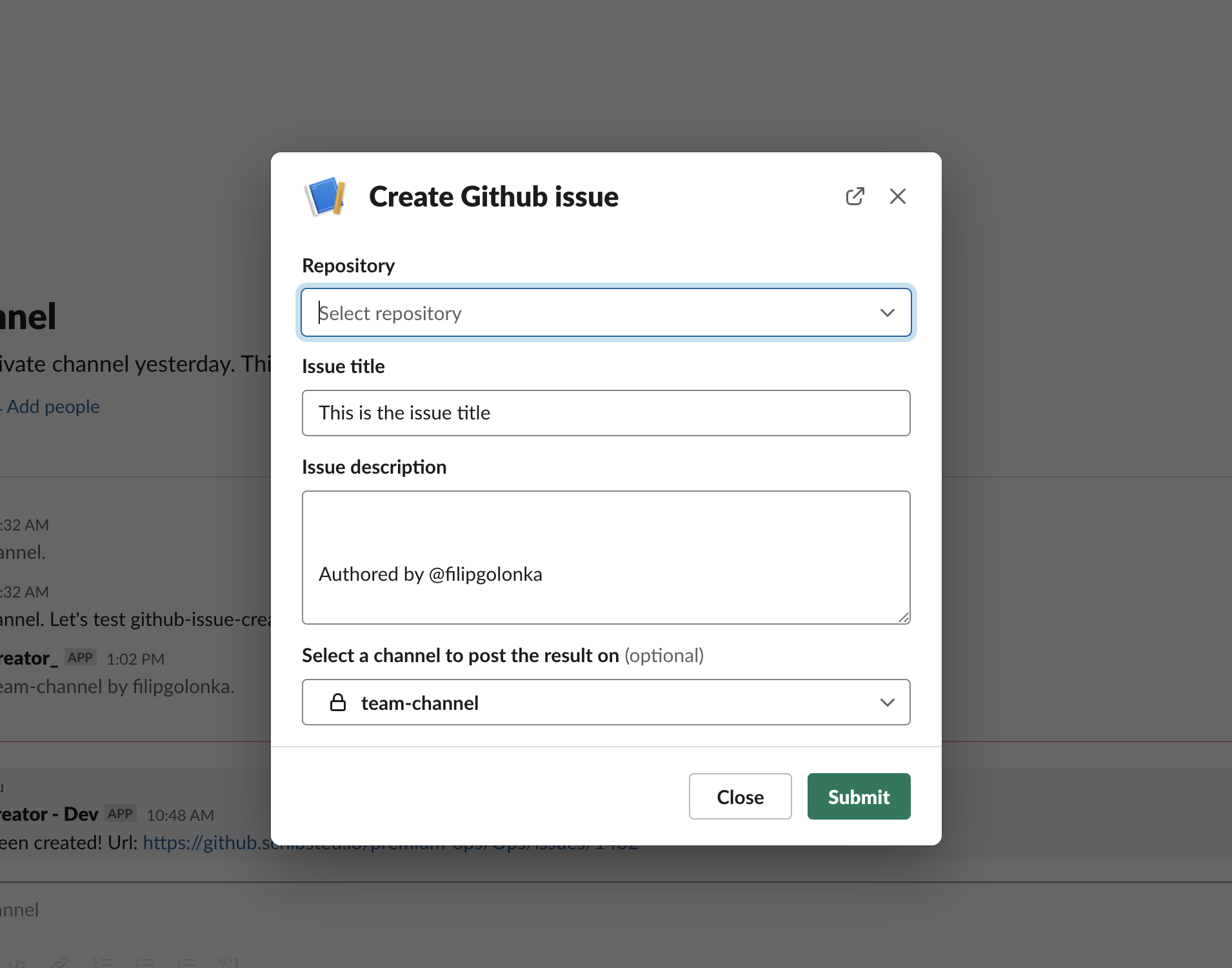This screenshot has height=968, width=1232.
Task: Grab the description textarea resize handle
Action: pyautogui.click(x=904, y=618)
